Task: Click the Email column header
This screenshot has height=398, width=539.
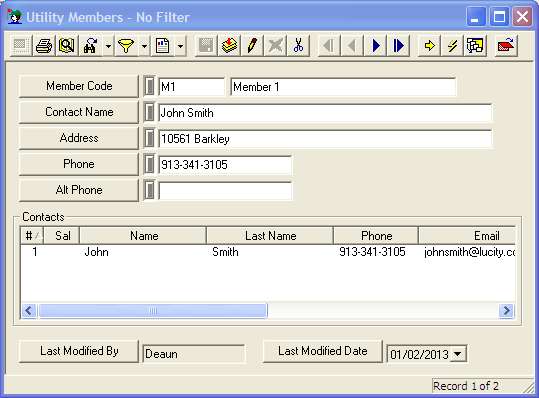Action: pyautogui.click(x=467, y=235)
